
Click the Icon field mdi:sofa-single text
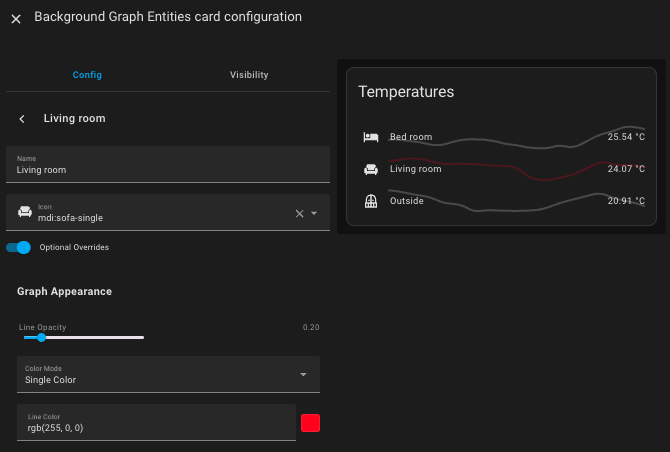click(x=70, y=218)
